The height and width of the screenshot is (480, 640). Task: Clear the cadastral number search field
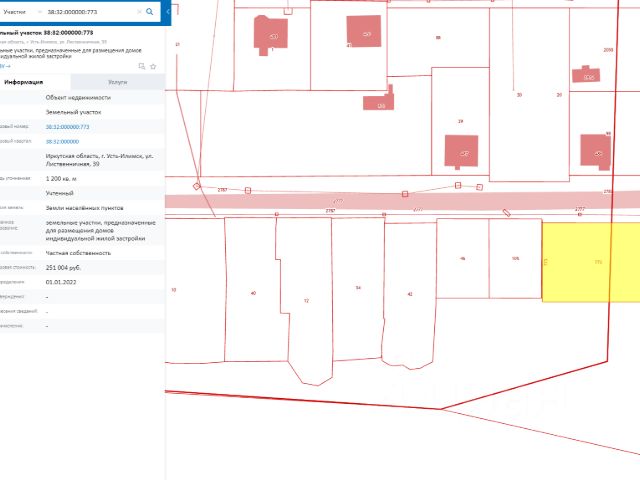(x=139, y=12)
